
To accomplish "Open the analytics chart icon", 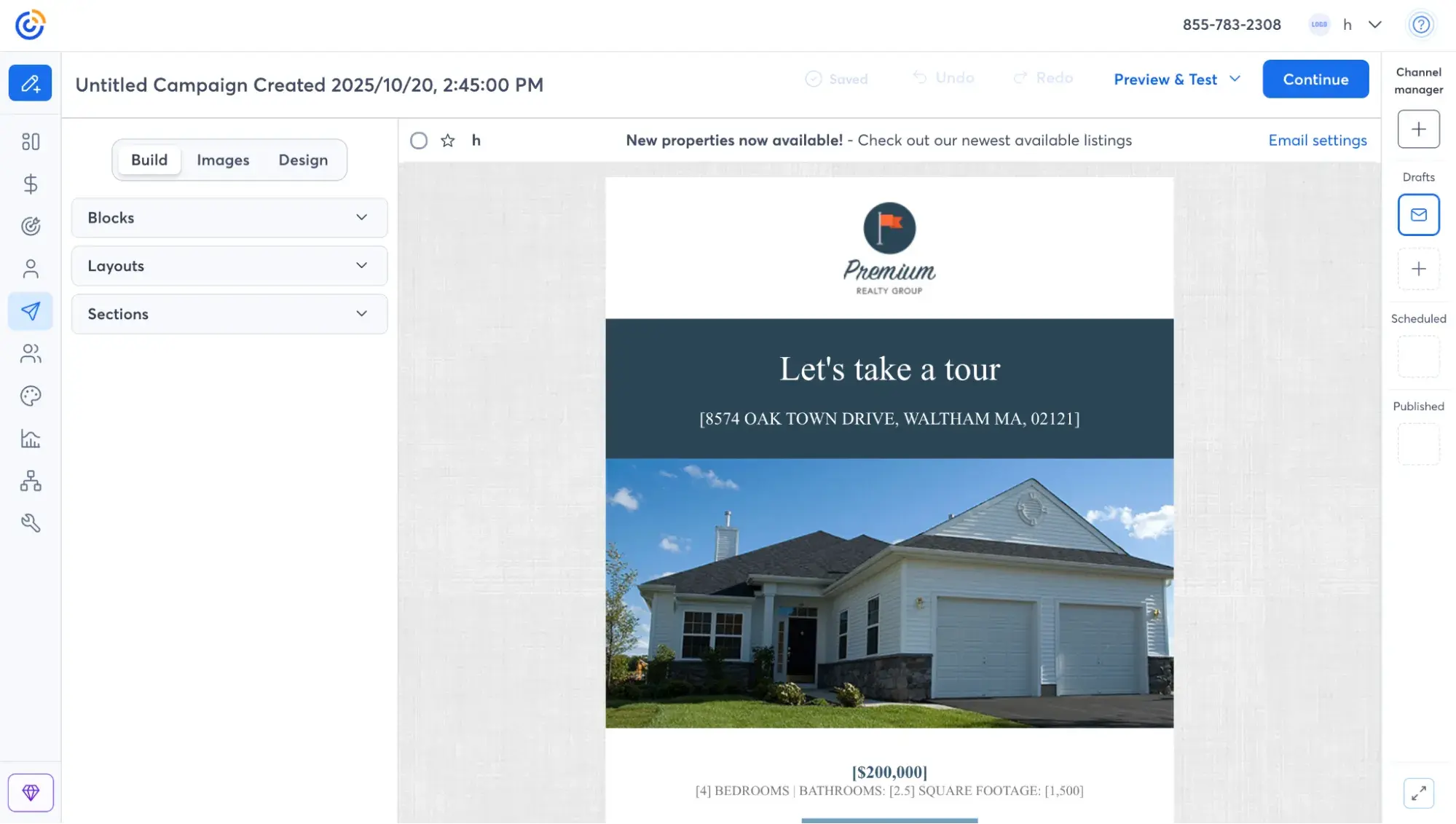I will [30, 438].
